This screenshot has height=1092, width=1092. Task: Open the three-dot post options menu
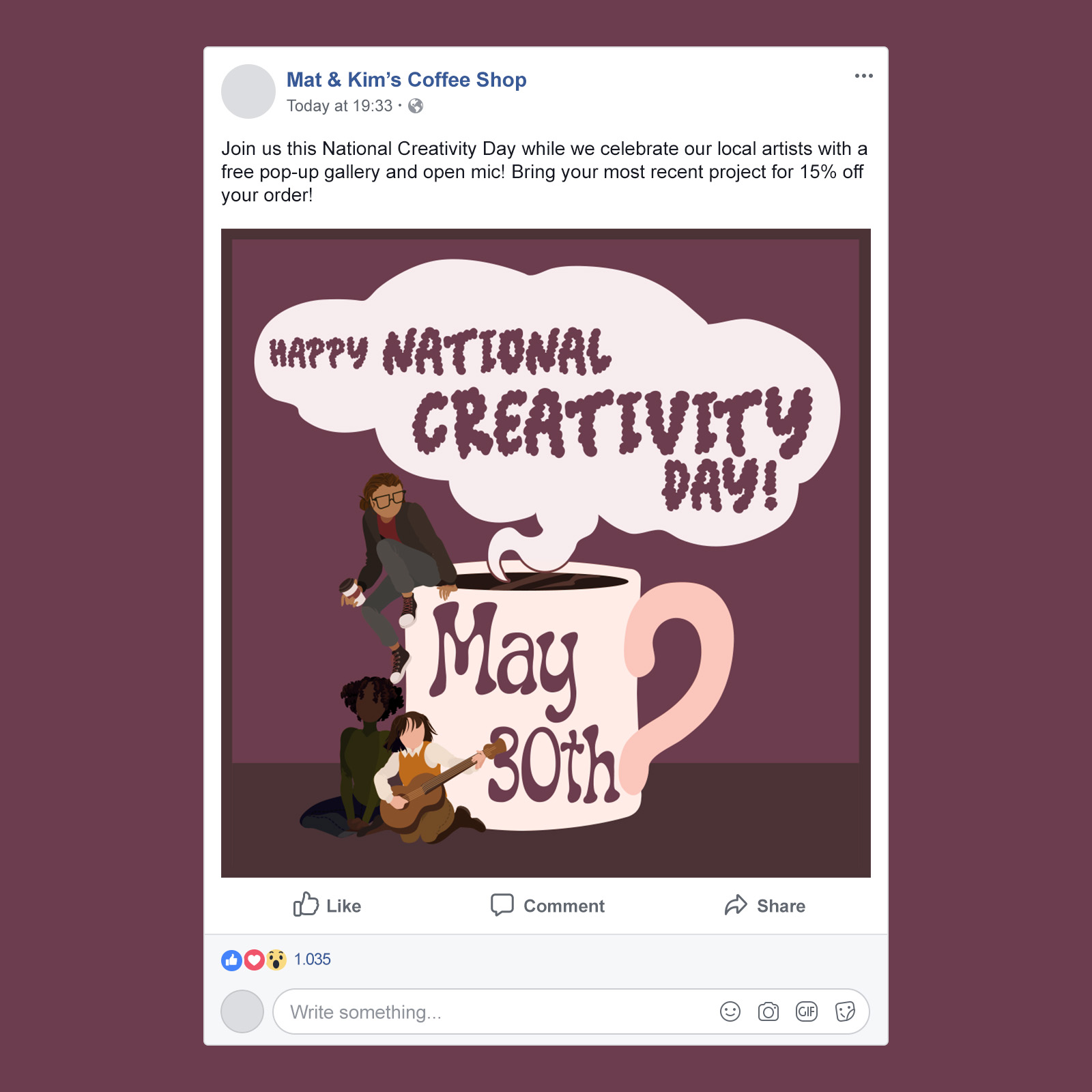click(863, 76)
